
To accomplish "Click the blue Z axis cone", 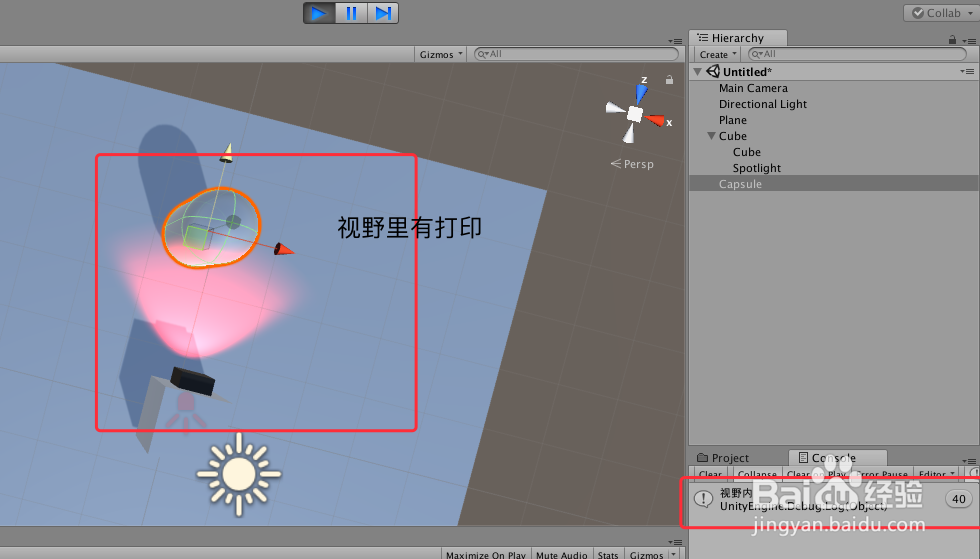I will coord(641,93).
